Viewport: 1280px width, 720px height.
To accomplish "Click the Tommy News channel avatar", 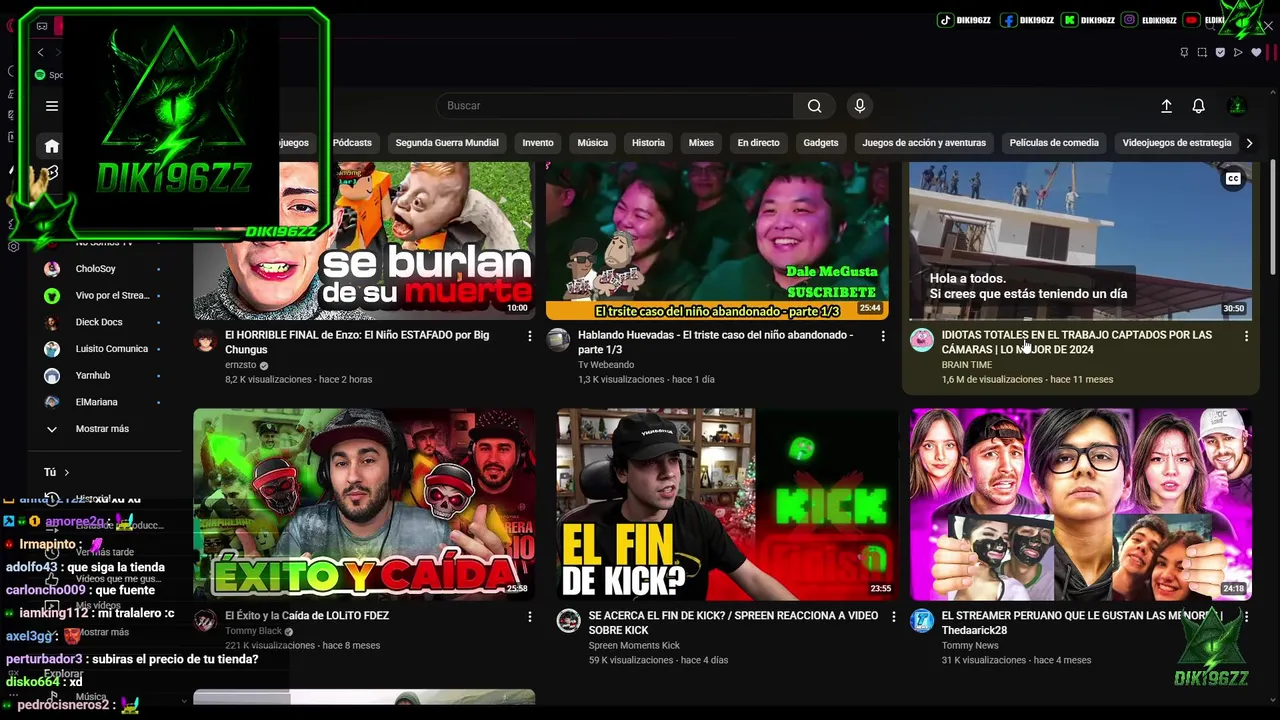I will pyautogui.click(x=921, y=621).
